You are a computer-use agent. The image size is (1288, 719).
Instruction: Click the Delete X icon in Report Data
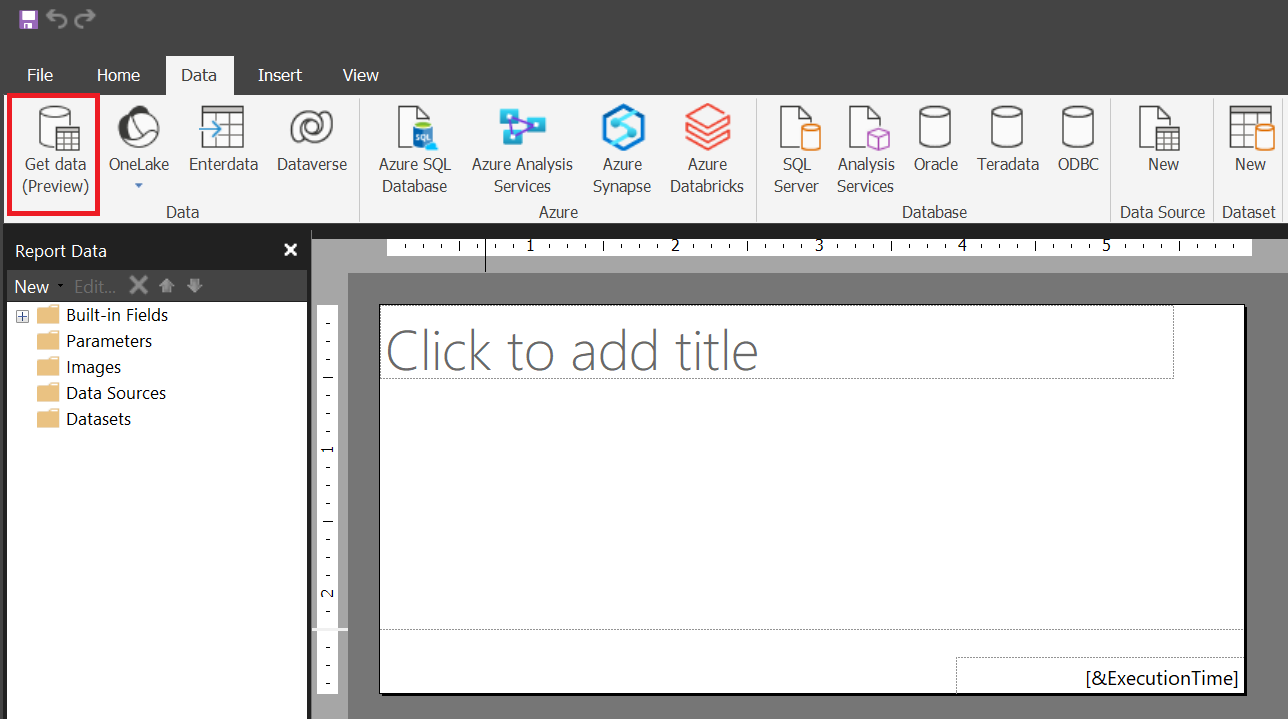tap(139, 286)
